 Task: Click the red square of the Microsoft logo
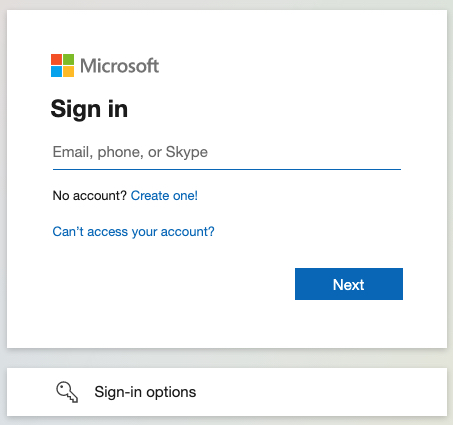click(56, 59)
